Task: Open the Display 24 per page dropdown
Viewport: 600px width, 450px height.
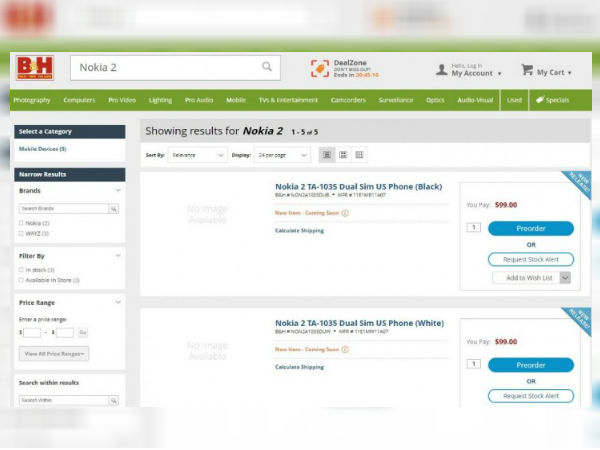Action: 282,155
